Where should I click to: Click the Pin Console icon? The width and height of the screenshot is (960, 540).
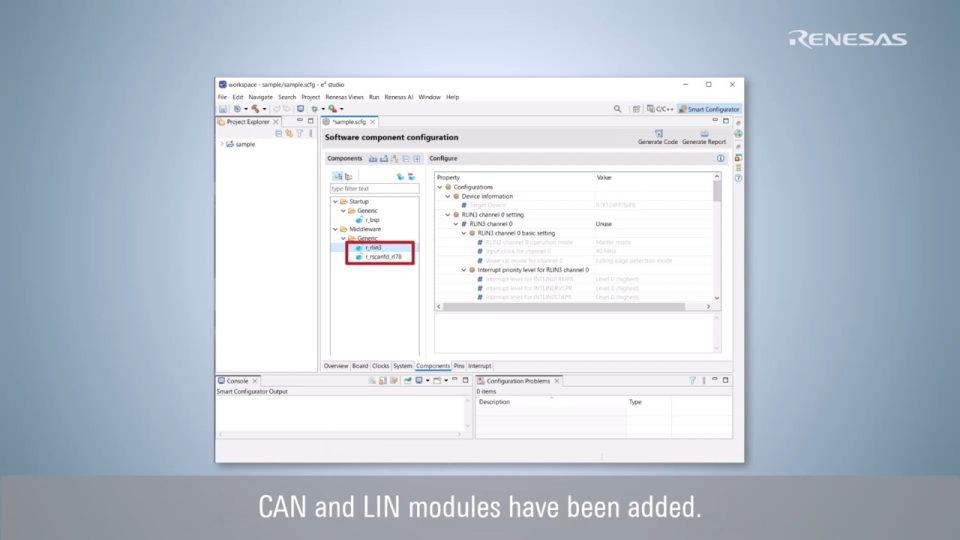pyautogui.click(x=407, y=381)
